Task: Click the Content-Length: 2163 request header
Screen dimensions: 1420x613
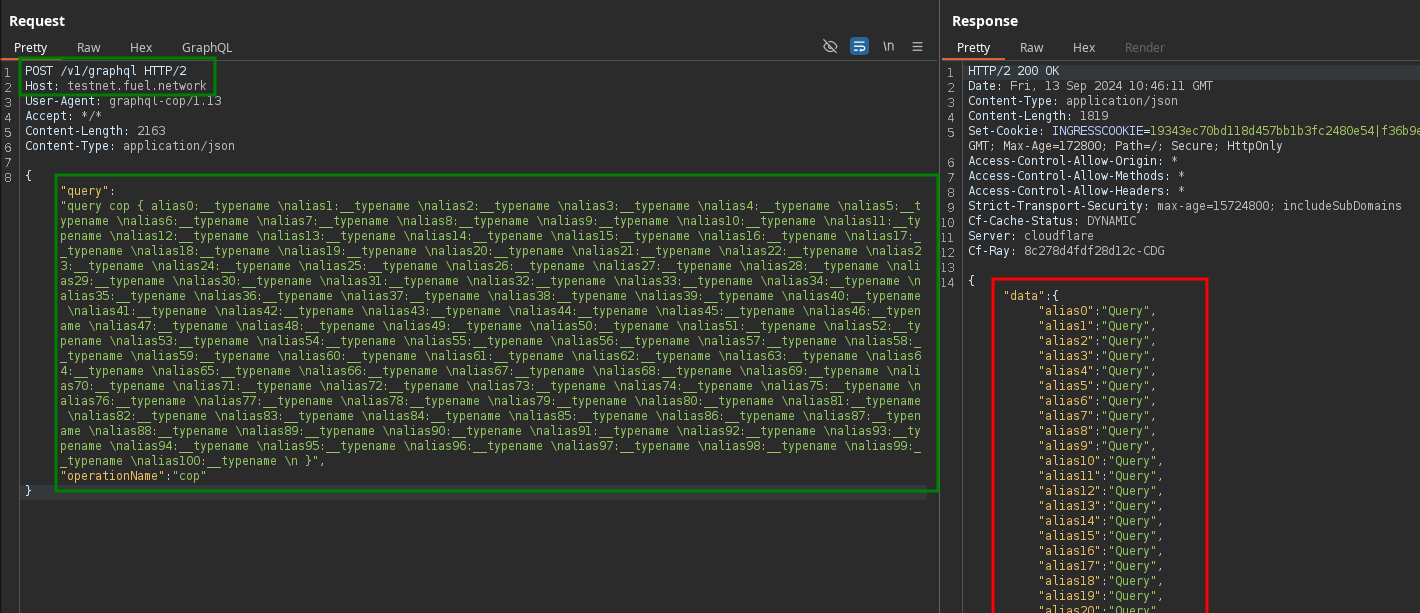Action: pyautogui.click(x=95, y=131)
